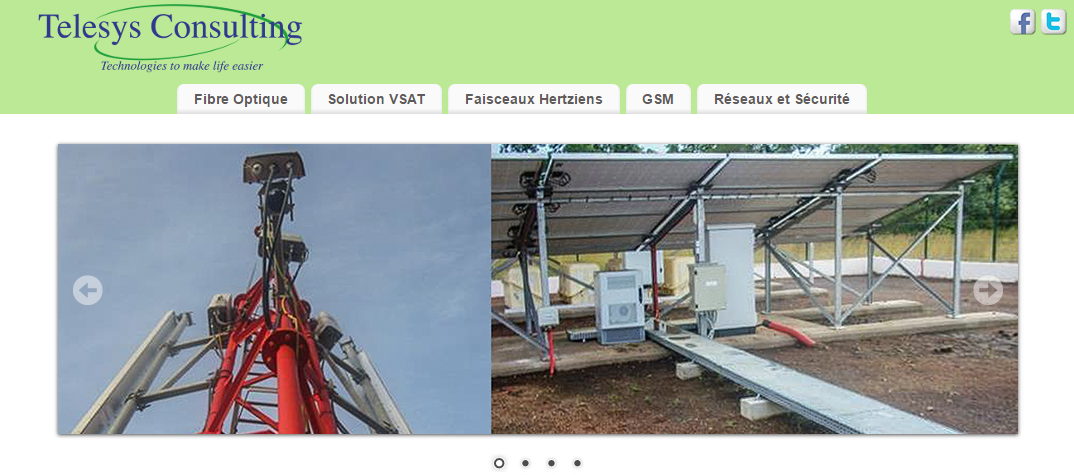The image size is (1074, 475).
Task: Click the Telesys Consulting logo
Action: (x=170, y=38)
